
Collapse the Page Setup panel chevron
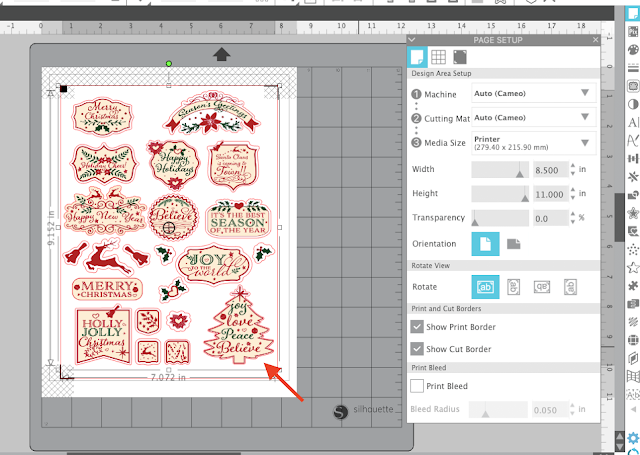(x=411, y=40)
